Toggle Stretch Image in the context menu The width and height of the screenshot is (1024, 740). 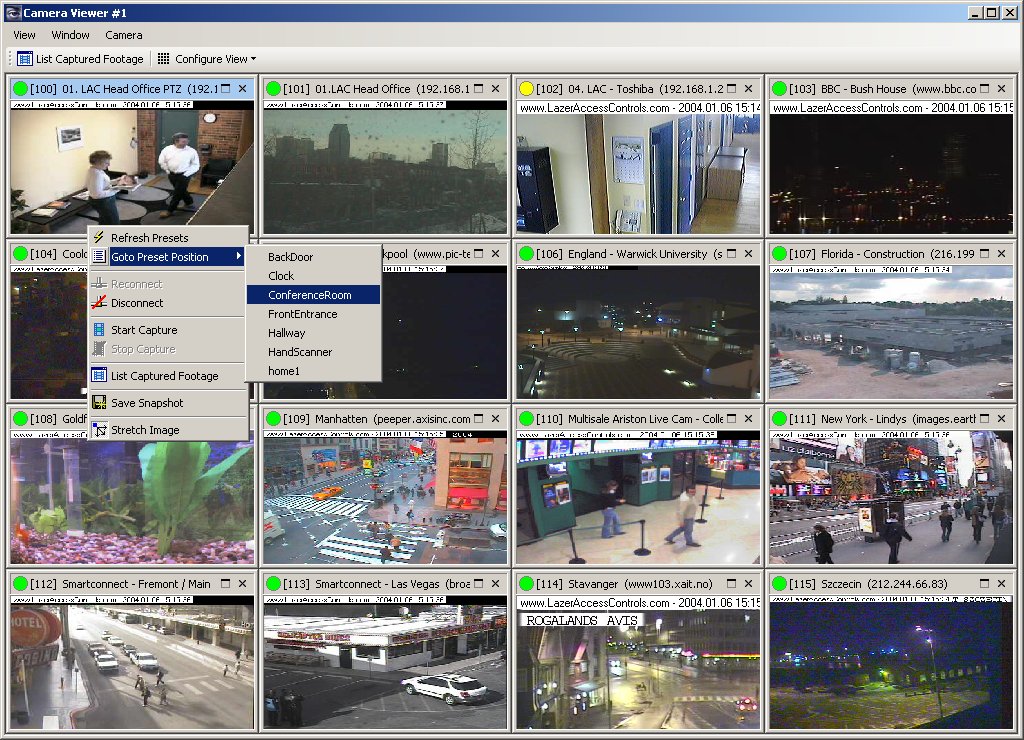coord(145,430)
